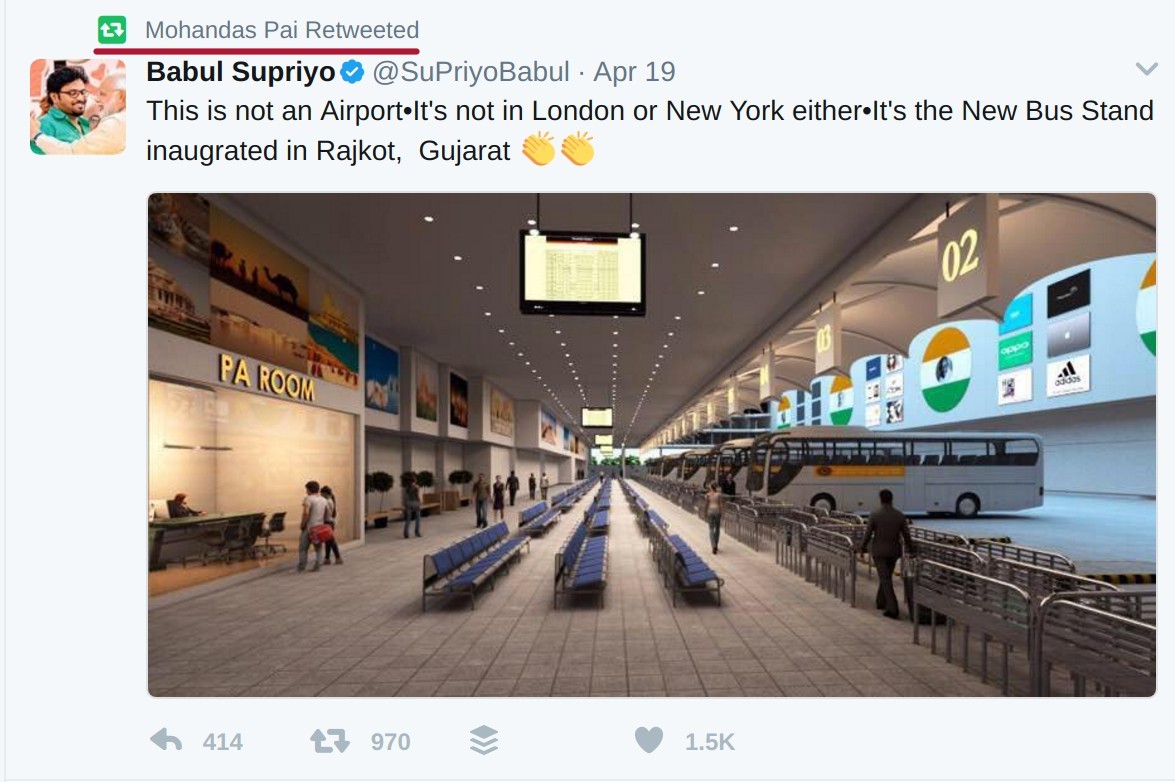Open the @SuPriyoBabul handle link
1175x782 pixels.
(x=471, y=72)
